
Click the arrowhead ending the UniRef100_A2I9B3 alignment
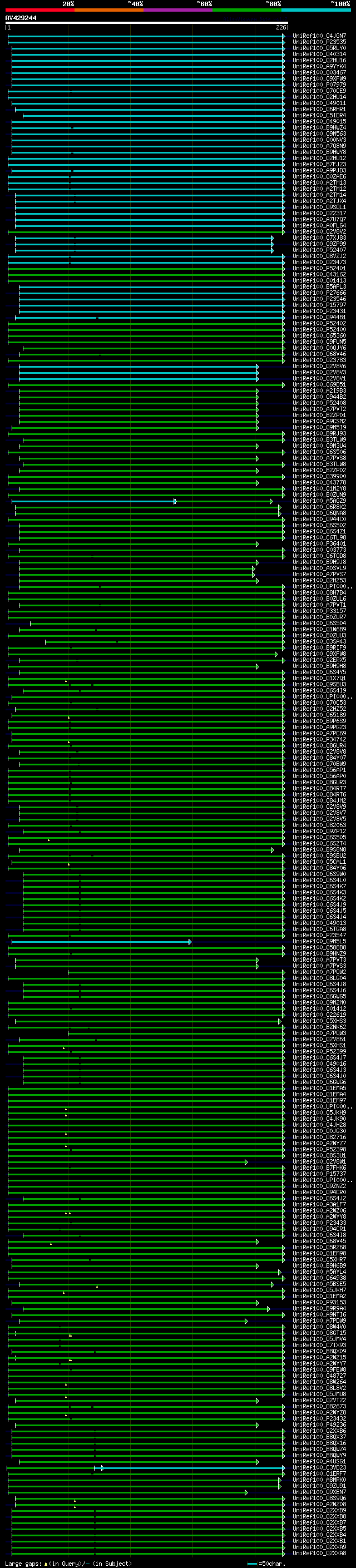[258, 391]
